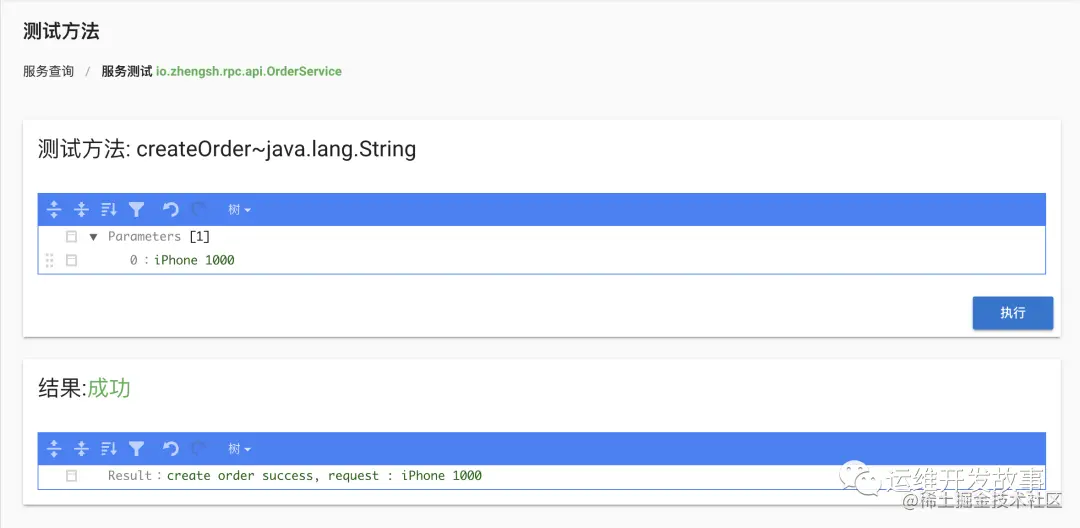The width and height of the screenshot is (1080, 528).
Task: Collapse all fields in parameters editor
Action: click(81, 209)
